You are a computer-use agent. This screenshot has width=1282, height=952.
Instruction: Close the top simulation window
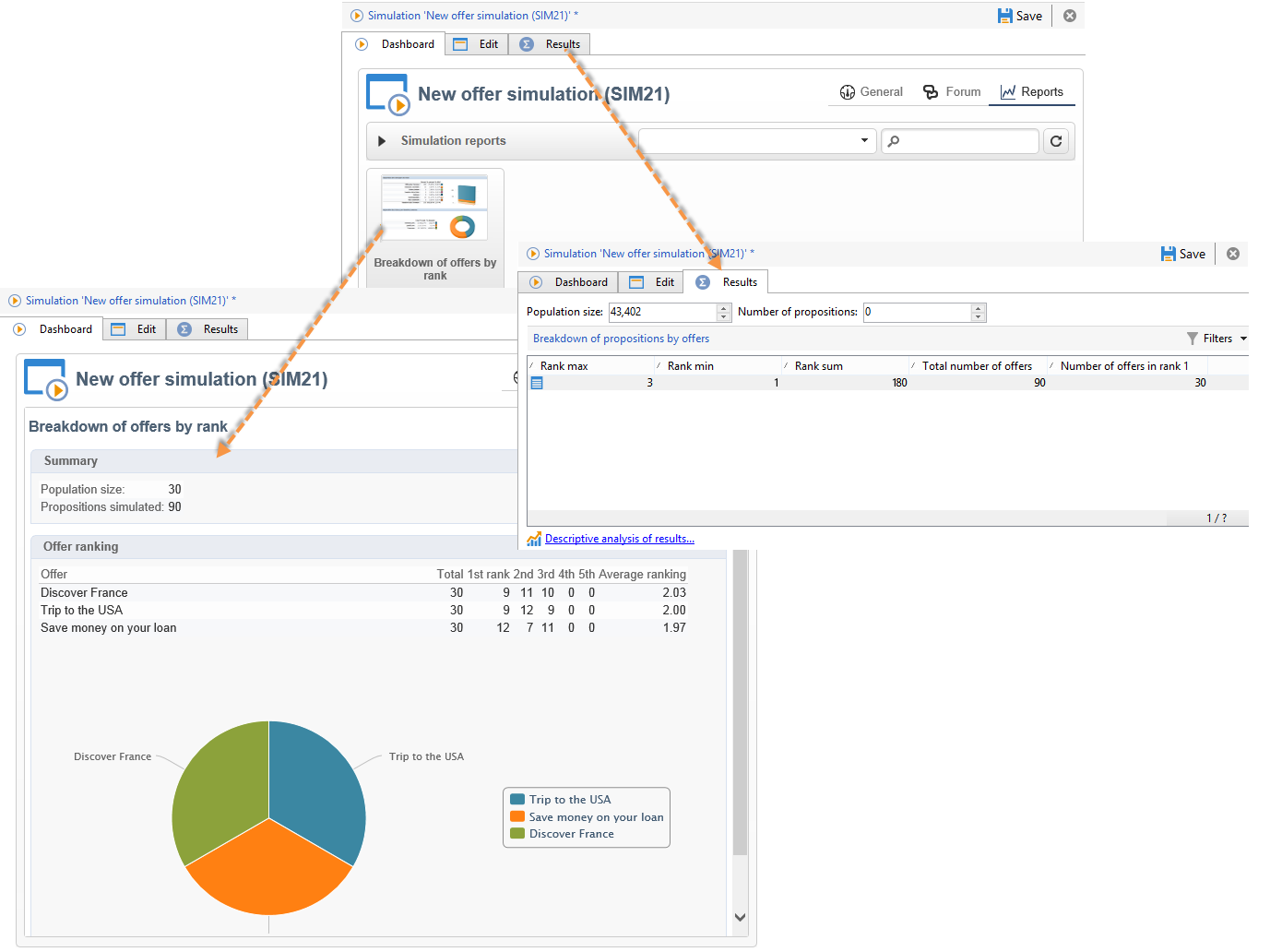coord(1070,16)
